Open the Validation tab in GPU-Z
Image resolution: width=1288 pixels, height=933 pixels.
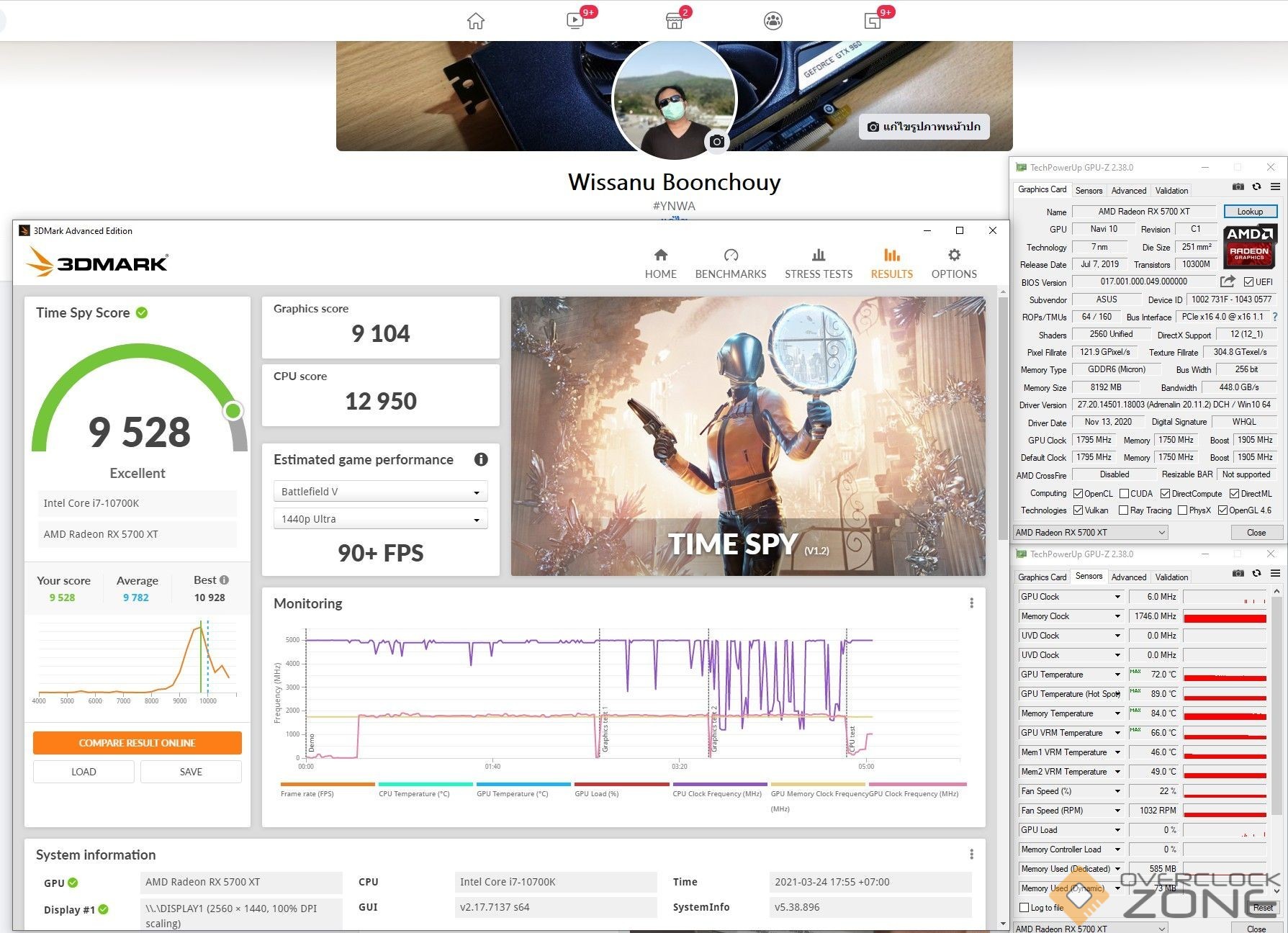click(1171, 191)
